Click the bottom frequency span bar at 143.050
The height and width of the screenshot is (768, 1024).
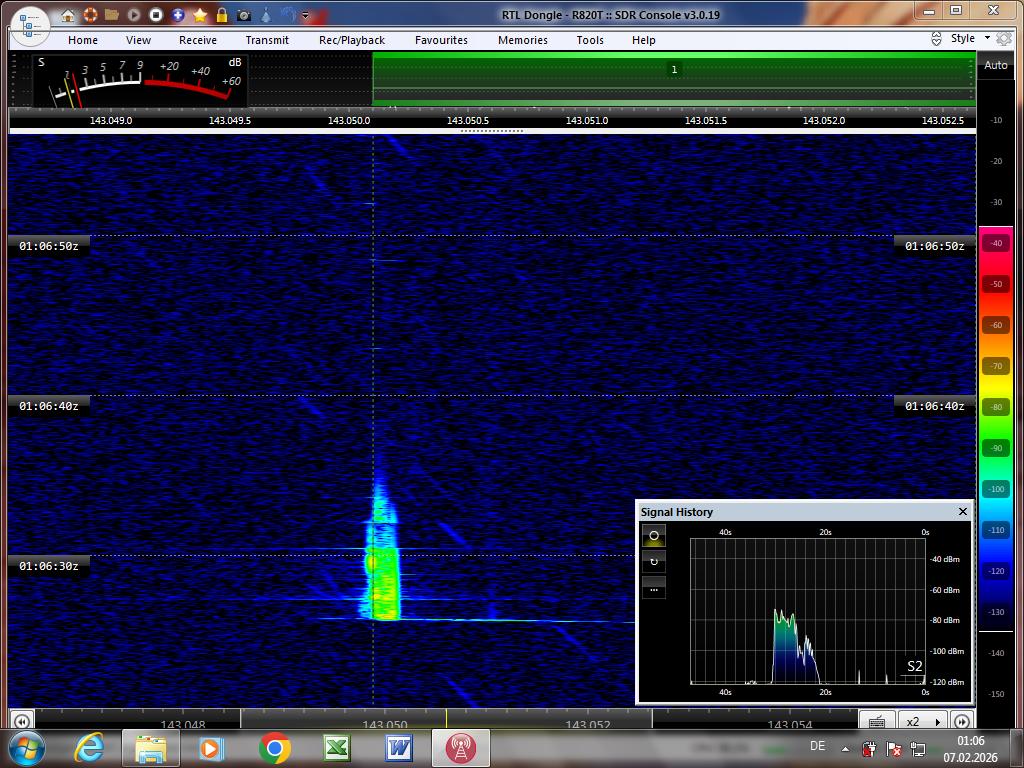[x=446, y=719]
